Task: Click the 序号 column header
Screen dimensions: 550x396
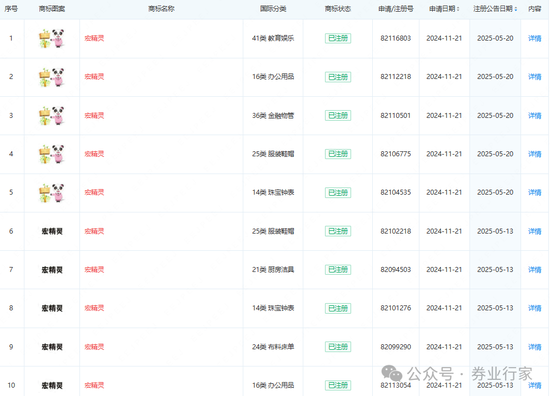Action: (11, 9)
